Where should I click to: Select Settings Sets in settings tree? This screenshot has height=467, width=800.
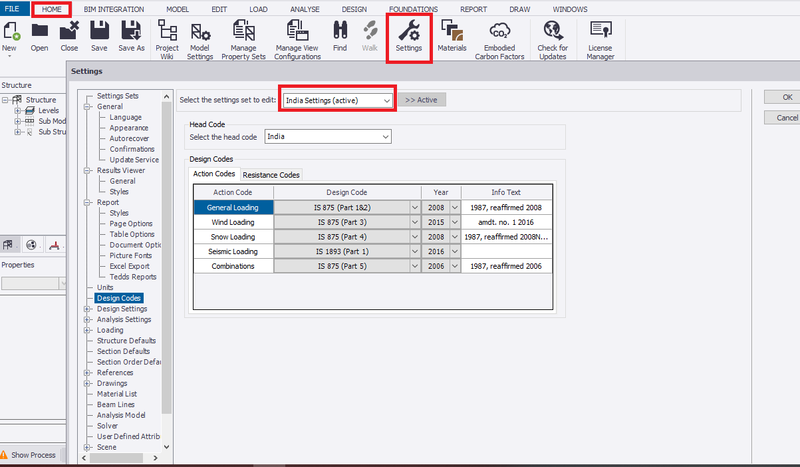pos(117,96)
